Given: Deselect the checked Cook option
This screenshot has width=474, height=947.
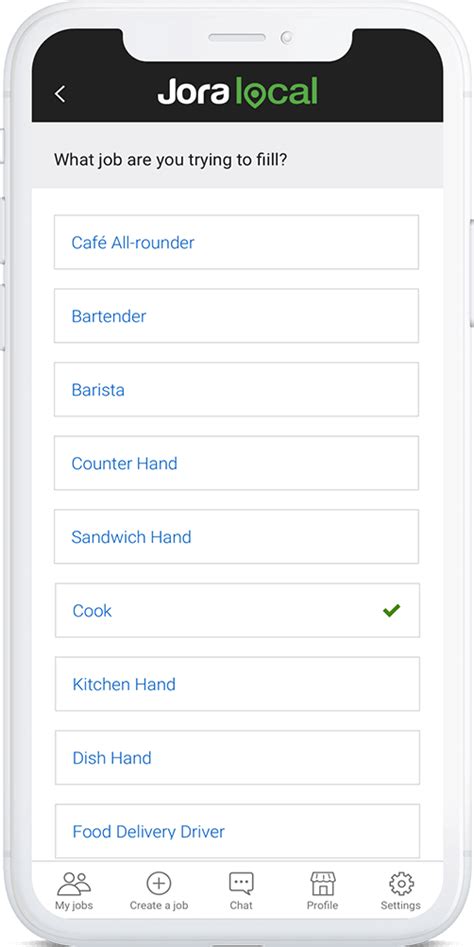Looking at the screenshot, I should [237, 611].
